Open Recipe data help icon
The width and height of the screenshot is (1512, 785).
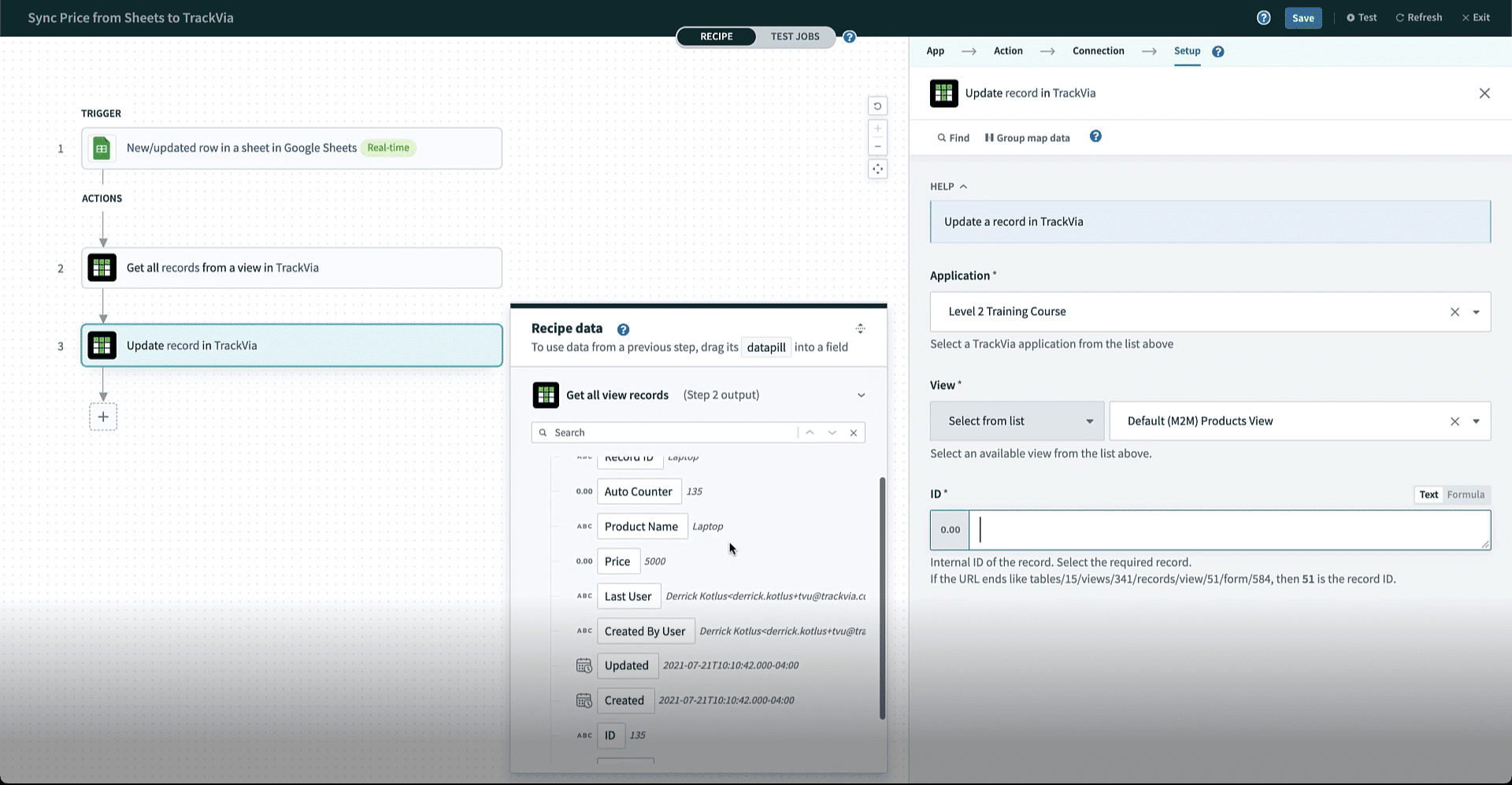(623, 329)
